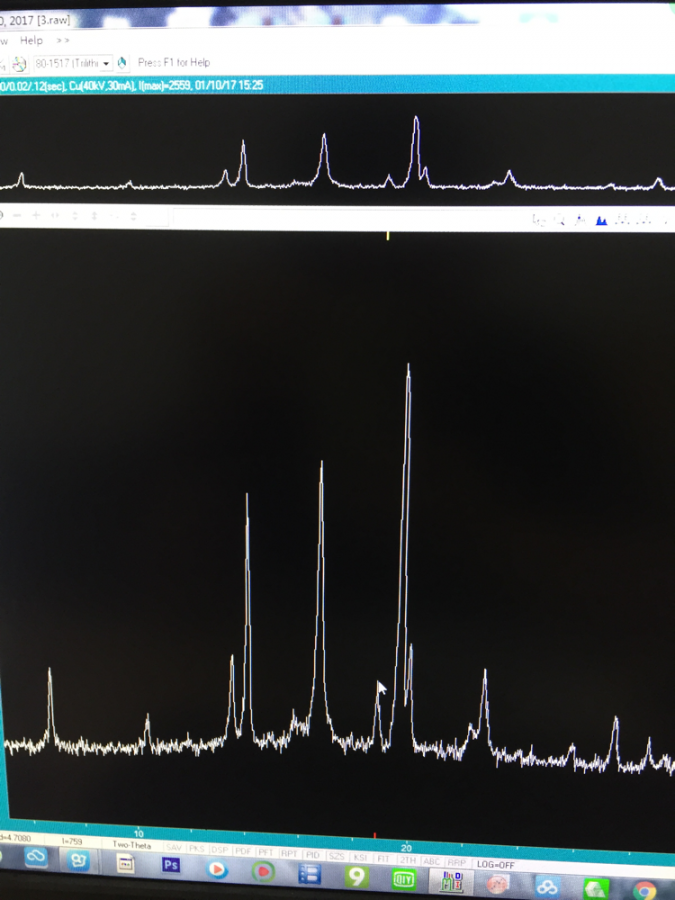Click the 2TH status bar button
The width and height of the screenshot is (675, 900).
(x=408, y=860)
